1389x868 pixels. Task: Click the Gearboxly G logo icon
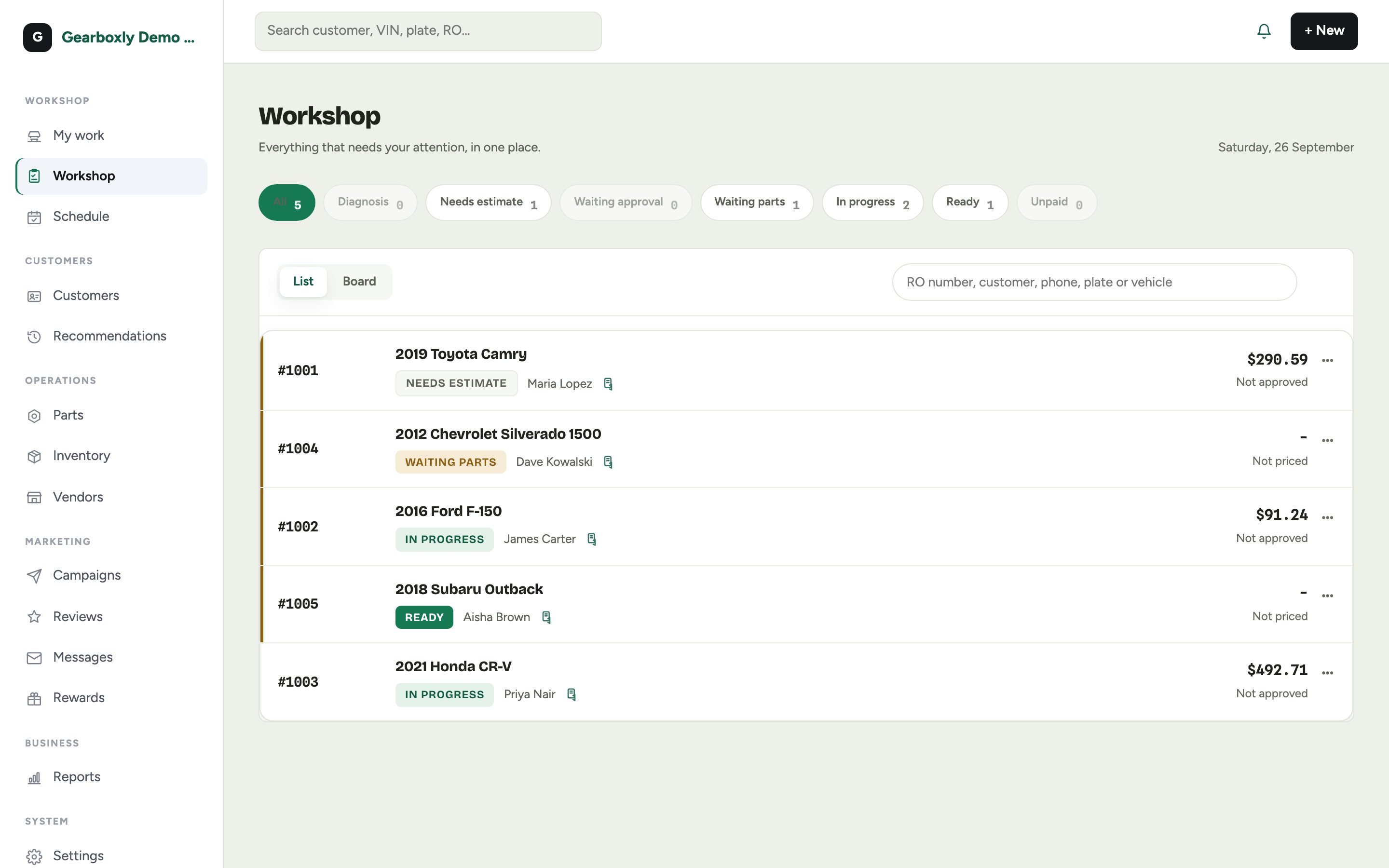(x=37, y=37)
